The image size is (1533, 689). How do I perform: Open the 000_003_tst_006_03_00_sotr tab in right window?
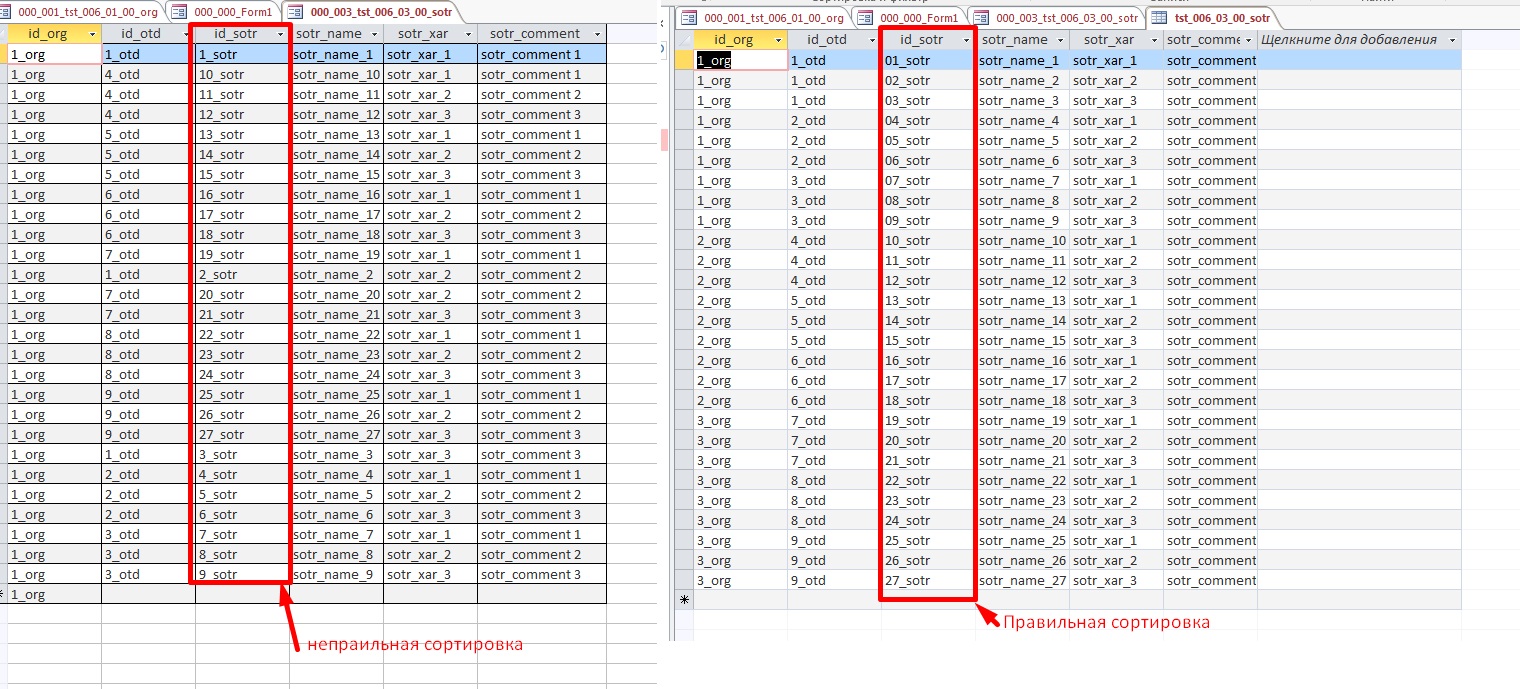tap(1066, 18)
